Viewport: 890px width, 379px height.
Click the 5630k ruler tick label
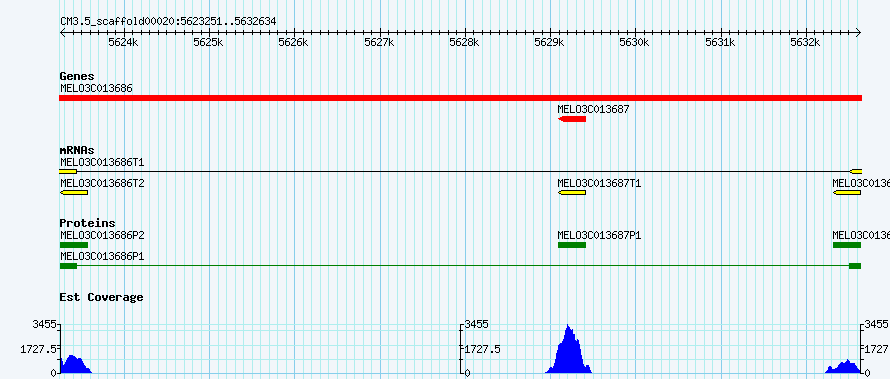[x=635, y=42]
